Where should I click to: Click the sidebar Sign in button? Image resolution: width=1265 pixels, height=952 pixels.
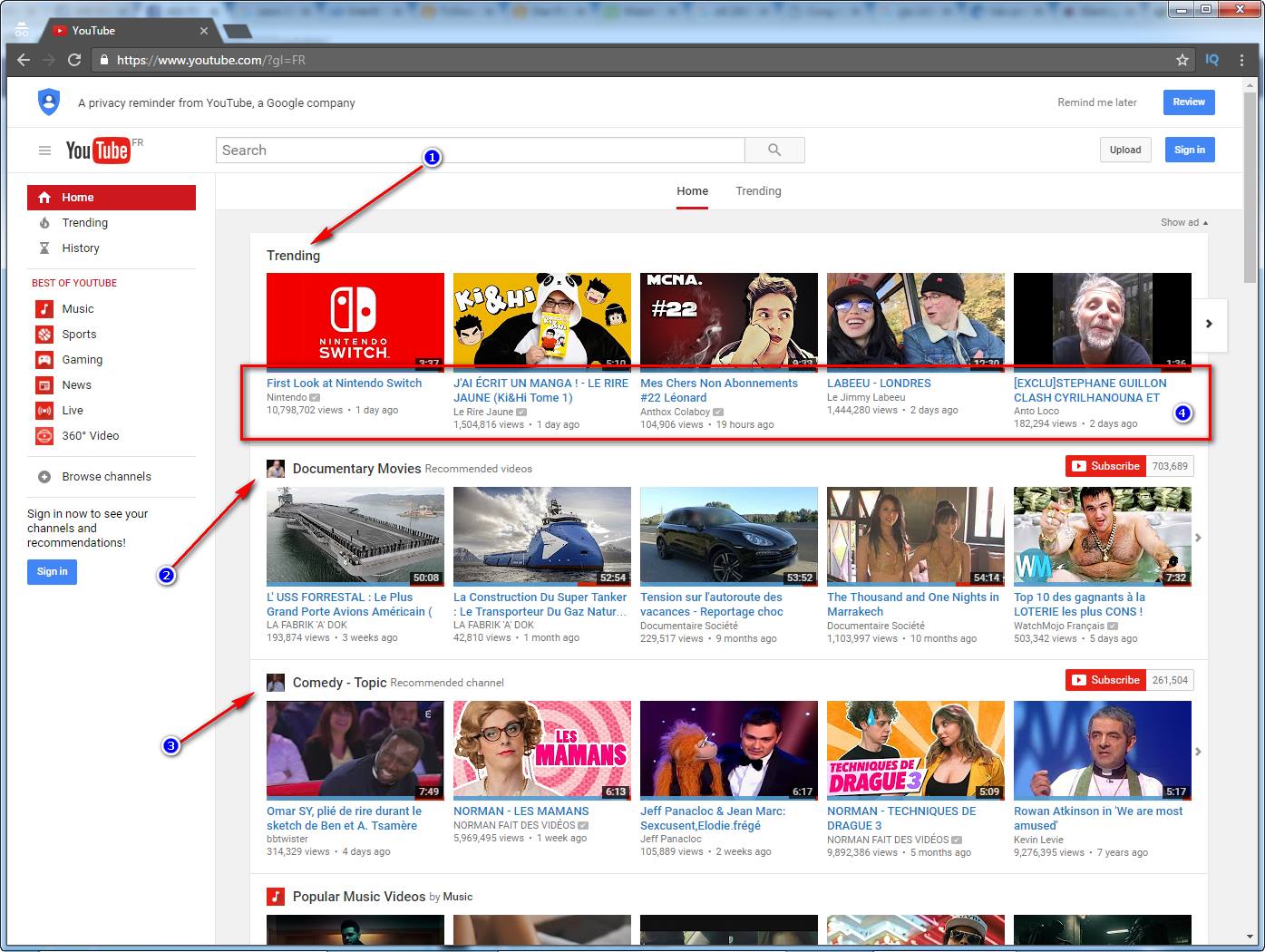coord(53,571)
